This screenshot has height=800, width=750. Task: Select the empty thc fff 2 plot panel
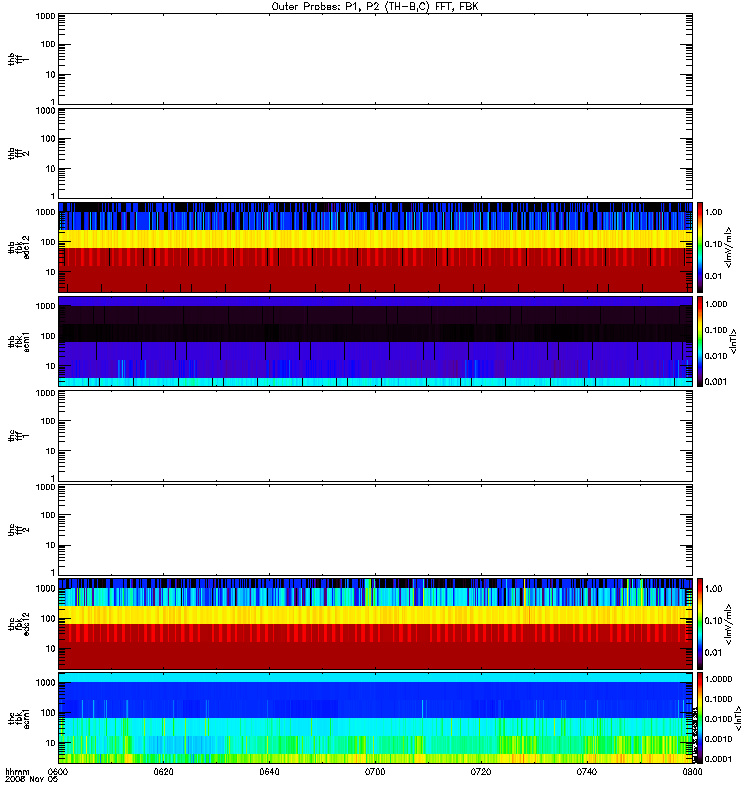376,530
